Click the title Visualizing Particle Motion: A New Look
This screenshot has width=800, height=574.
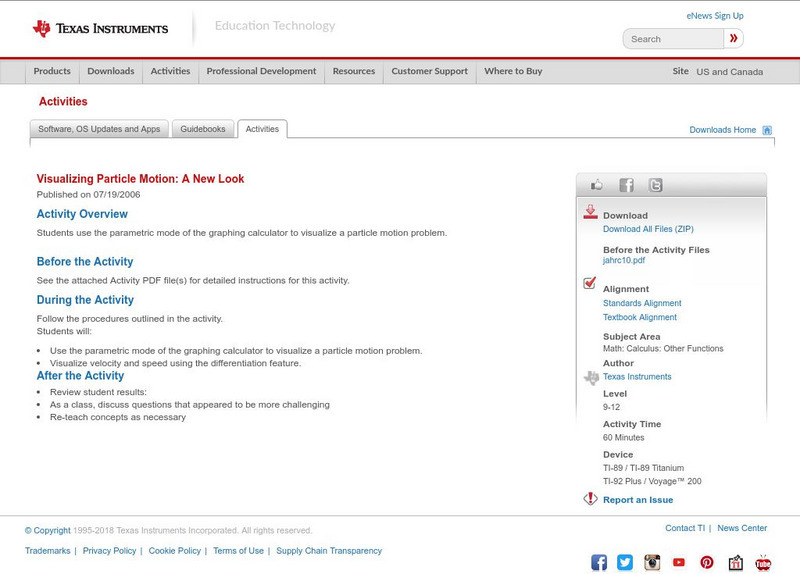click(x=140, y=179)
